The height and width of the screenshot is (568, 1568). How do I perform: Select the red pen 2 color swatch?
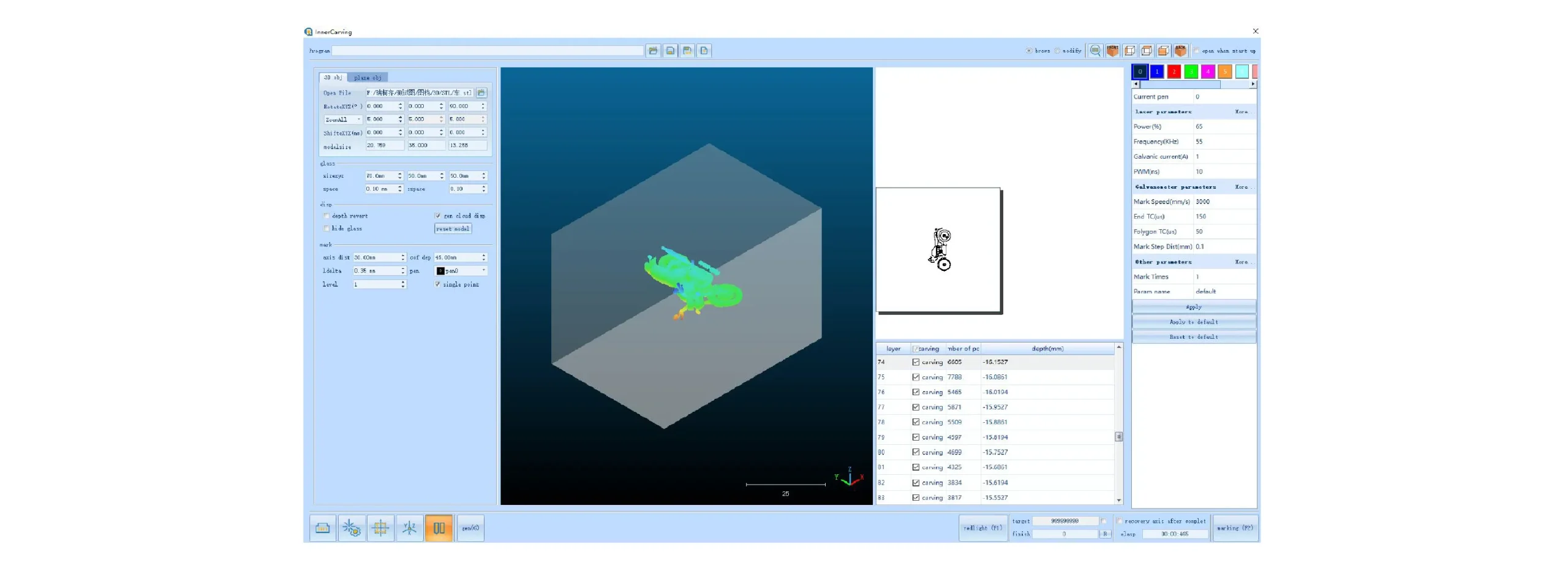pyautogui.click(x=1174, y=72)
